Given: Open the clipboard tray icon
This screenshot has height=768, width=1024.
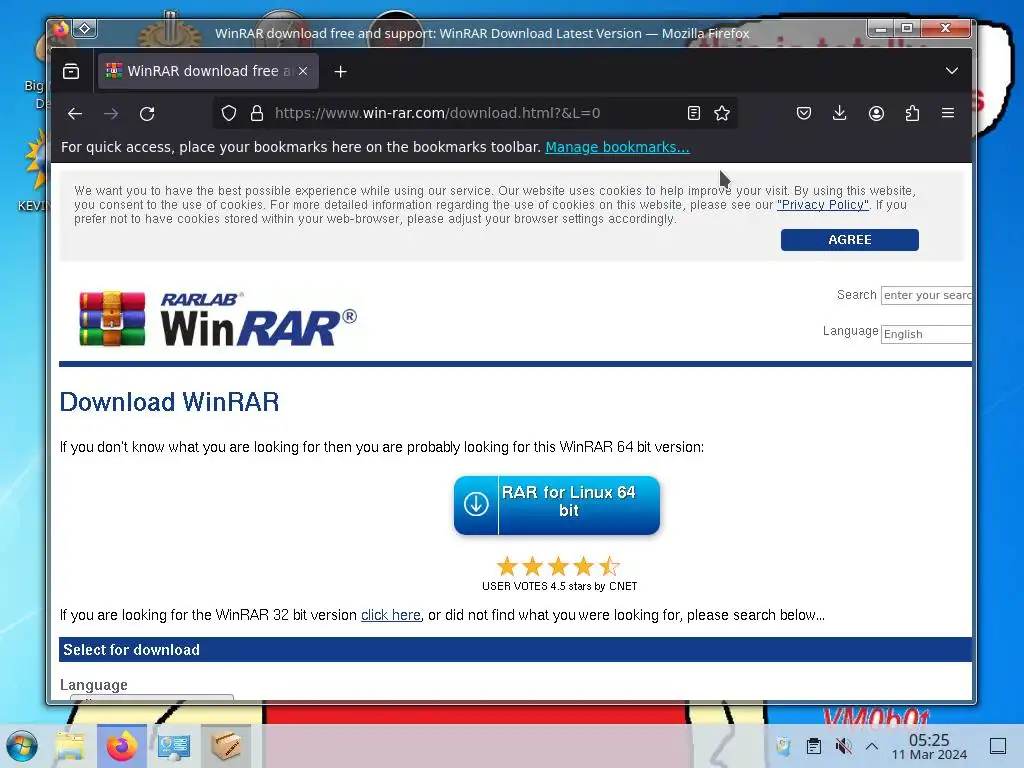Looking at the screenshot, I should (x=814, y=746).
